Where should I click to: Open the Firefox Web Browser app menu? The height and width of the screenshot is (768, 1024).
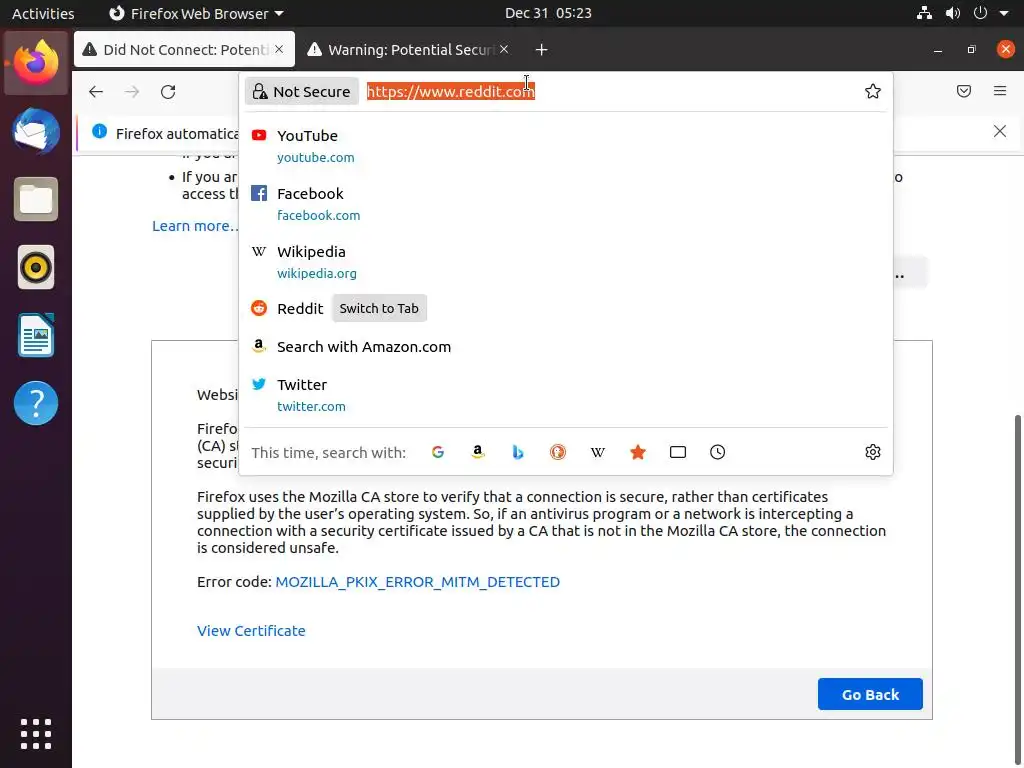point(196,13)
